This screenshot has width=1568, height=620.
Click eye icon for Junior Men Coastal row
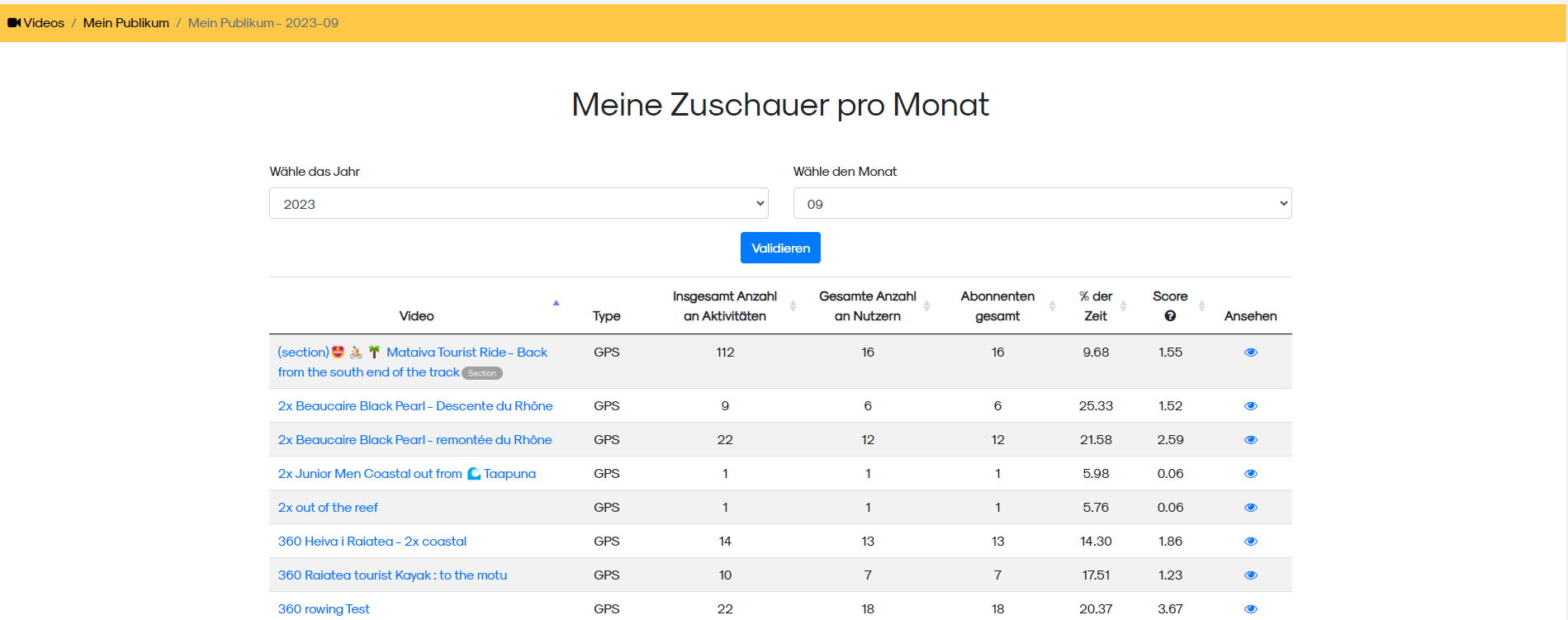pos(1250,474)
